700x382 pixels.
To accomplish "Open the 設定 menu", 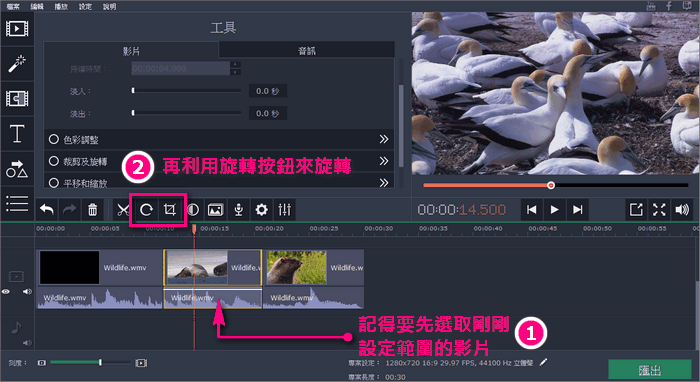I will tap(85, 6).
